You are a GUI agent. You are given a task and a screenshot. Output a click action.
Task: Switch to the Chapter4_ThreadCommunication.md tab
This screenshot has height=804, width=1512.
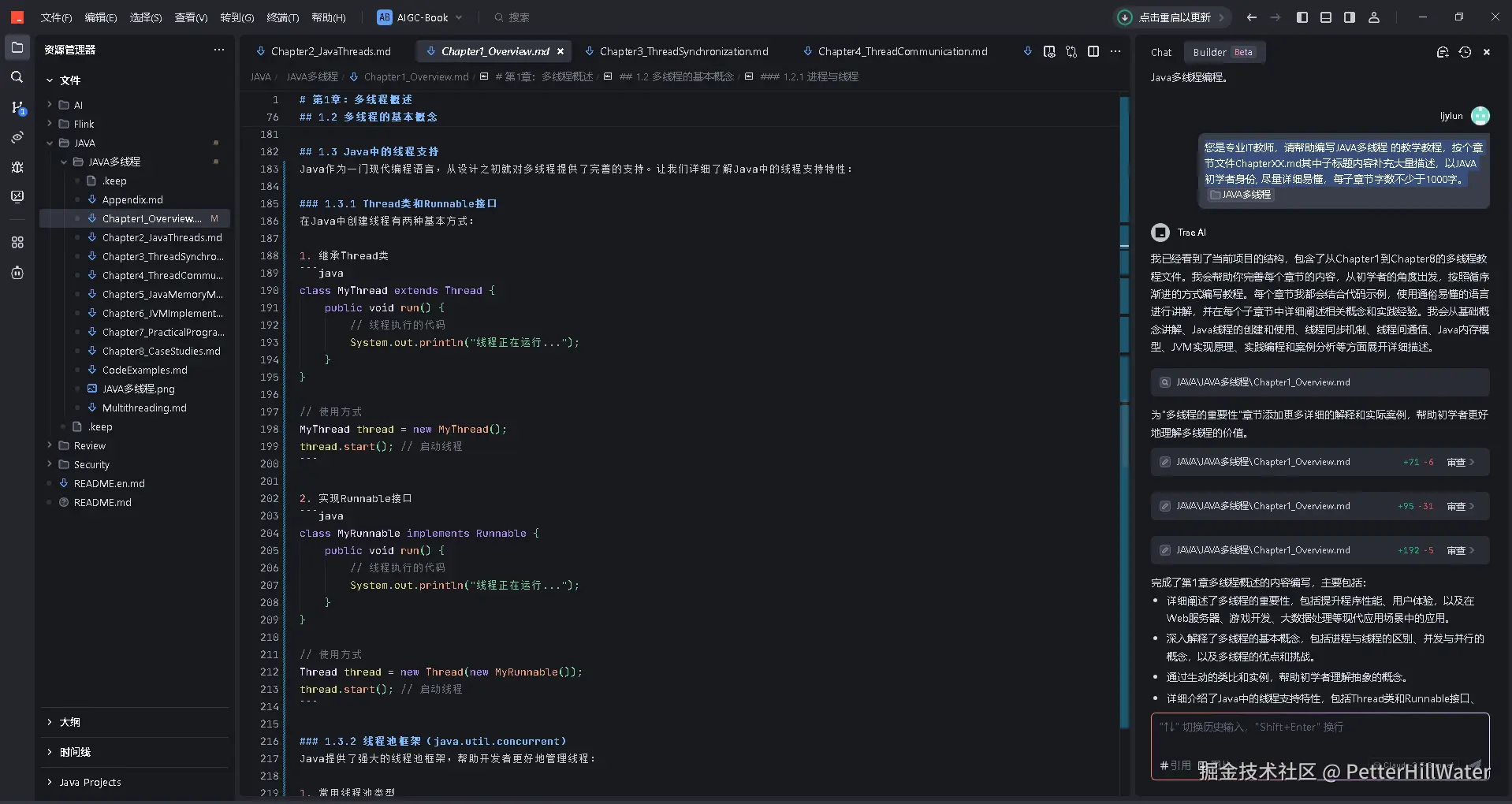point(895,51)
